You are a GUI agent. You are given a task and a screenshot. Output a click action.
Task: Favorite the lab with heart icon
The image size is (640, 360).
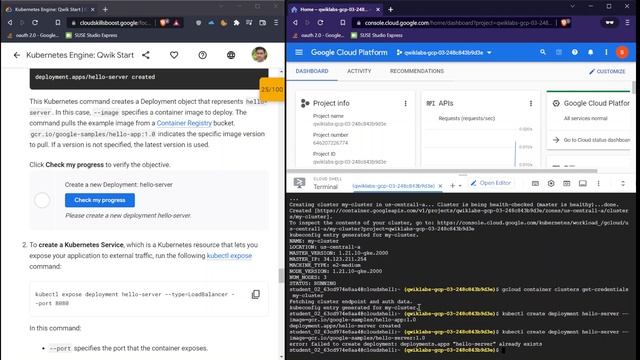pos(174,55)
